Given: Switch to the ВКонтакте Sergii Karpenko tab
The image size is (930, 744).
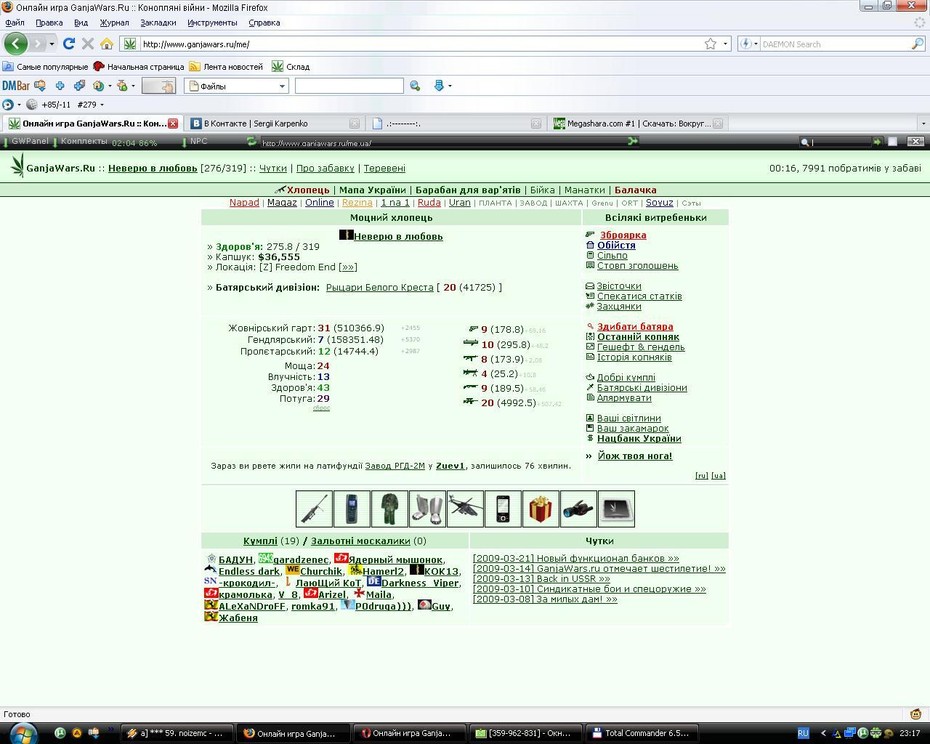Looking at the screenshot, I should pyautogui.click(x=274, y=123).
